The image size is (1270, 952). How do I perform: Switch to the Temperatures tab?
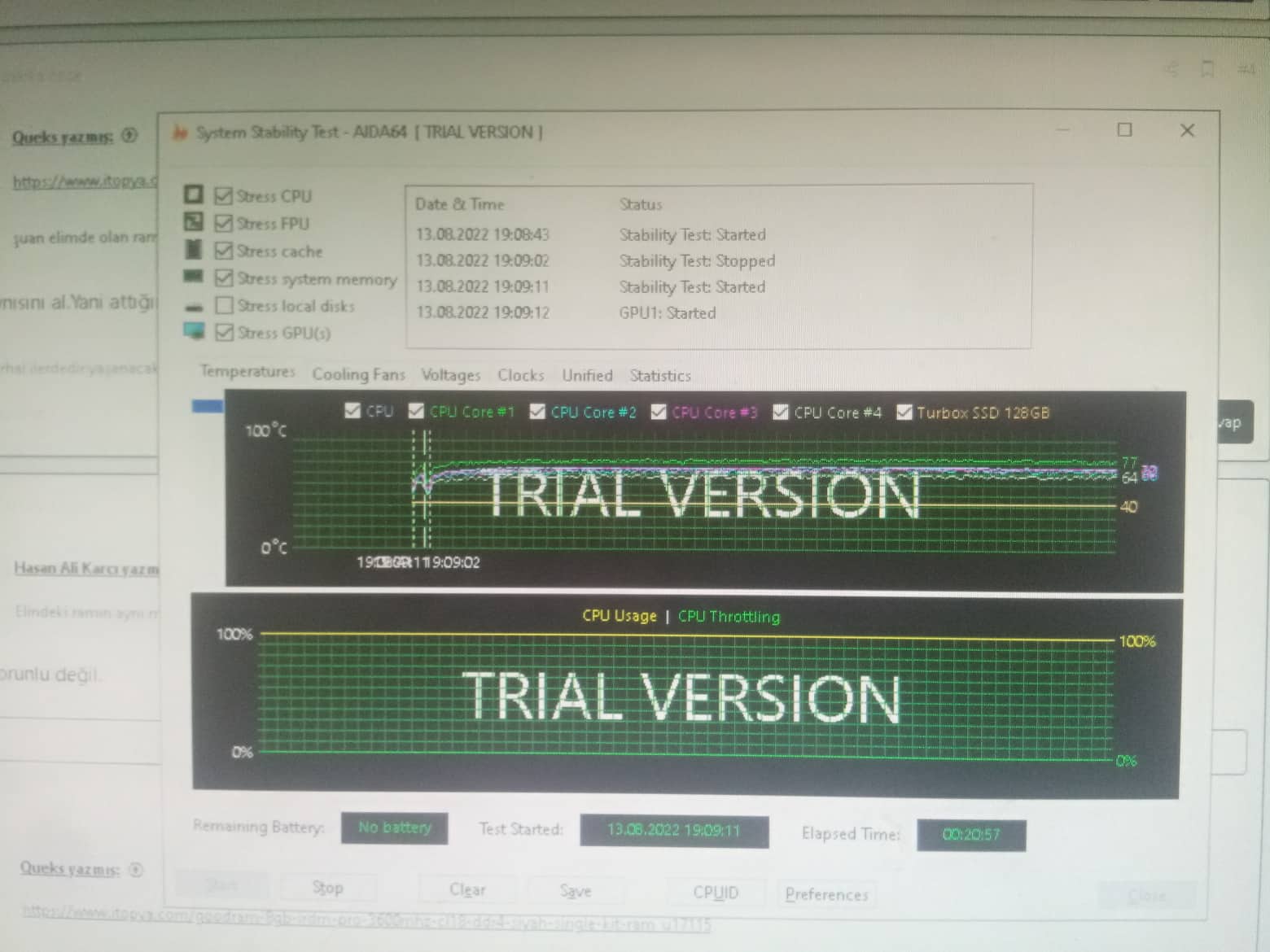(247, 372)
